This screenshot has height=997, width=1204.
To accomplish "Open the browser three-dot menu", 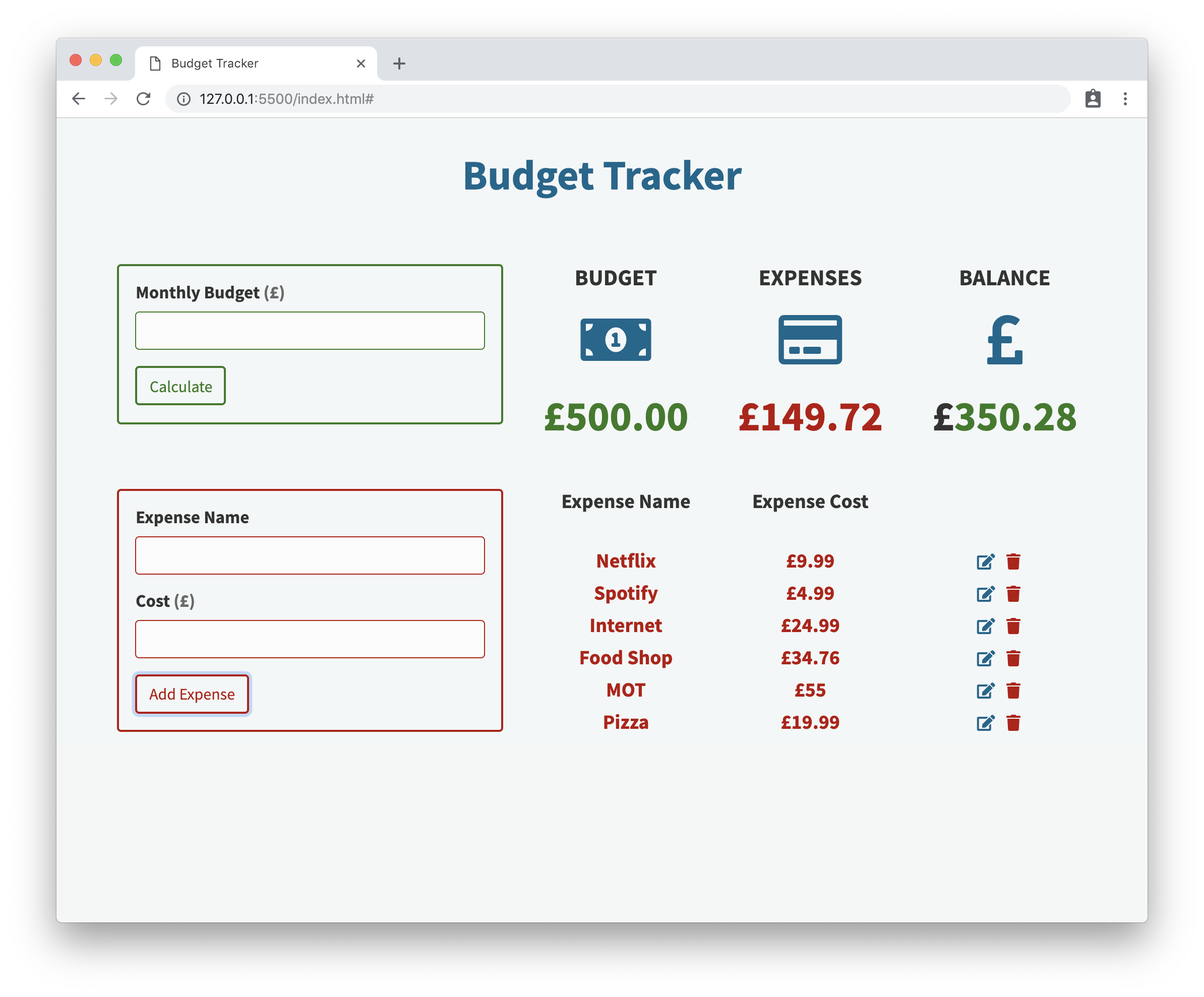I will 1125,99.
